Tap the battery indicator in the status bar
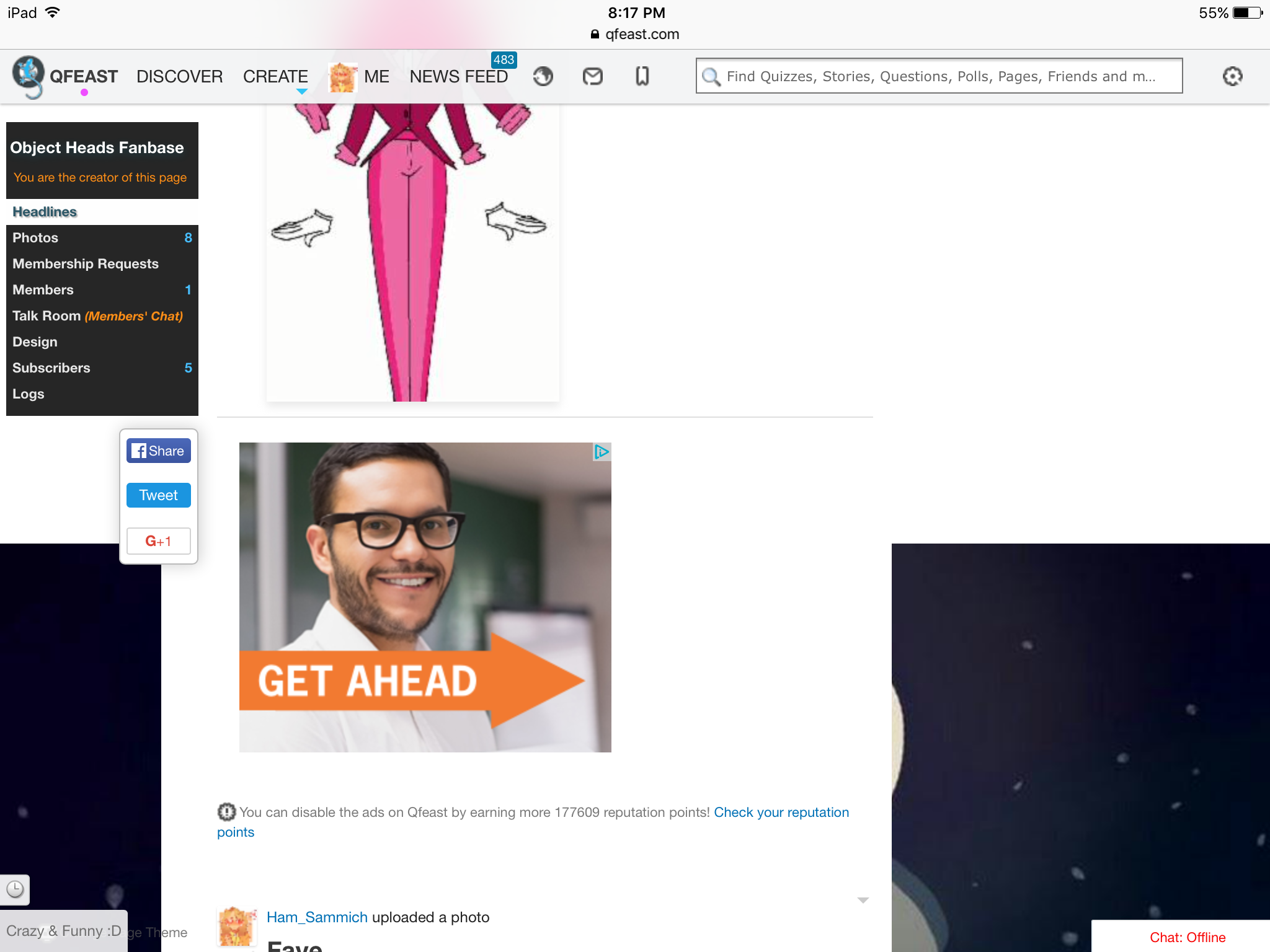Screen dimensions: 1270x952 pyautogui.click(x=1247, y=12)
